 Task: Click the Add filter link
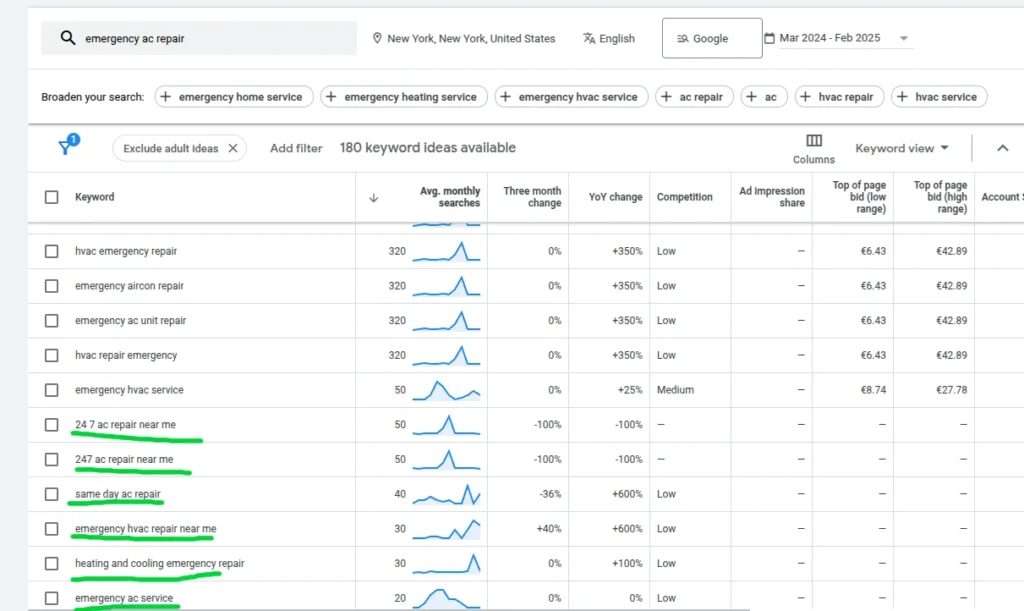(296, 148)
